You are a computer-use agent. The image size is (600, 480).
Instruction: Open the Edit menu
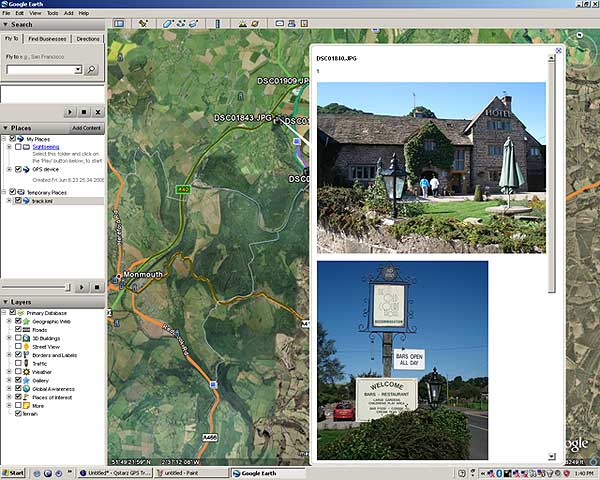[x=20, y=13]
